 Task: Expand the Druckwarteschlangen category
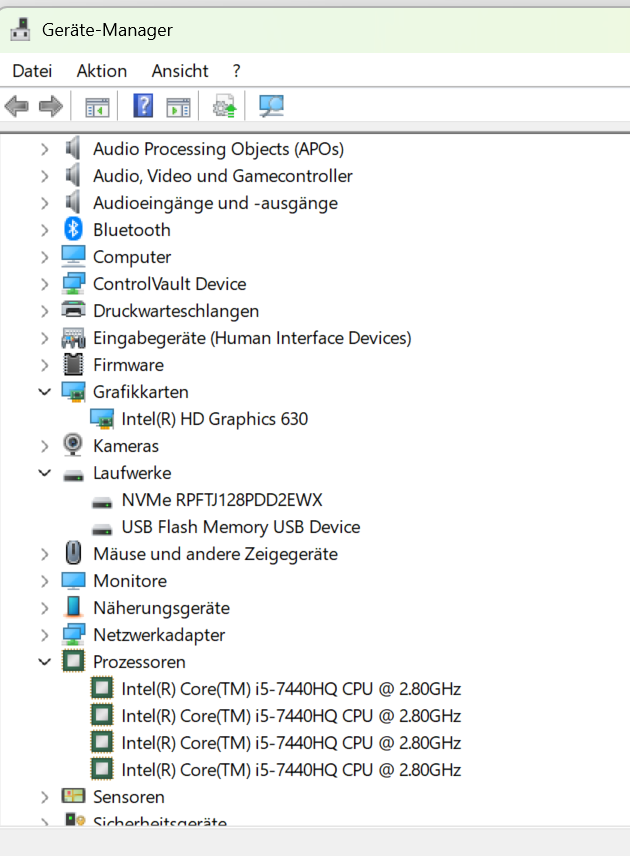pyautogui.click(x=45, y=311)
